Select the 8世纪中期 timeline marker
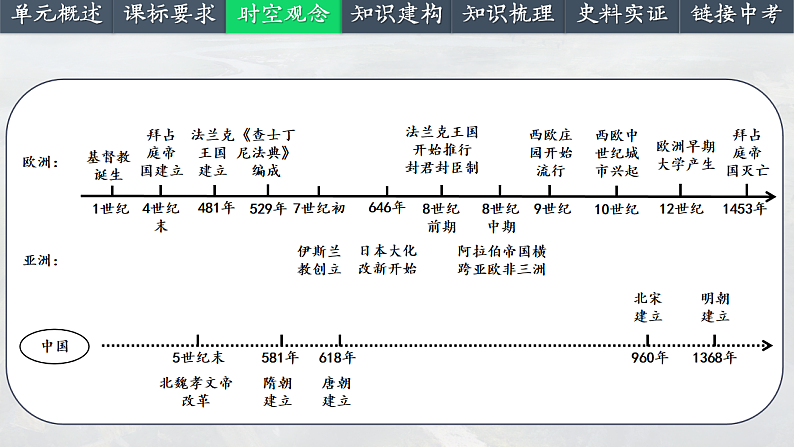Viewport: 794px width, 447px height. tap(501, 218)
